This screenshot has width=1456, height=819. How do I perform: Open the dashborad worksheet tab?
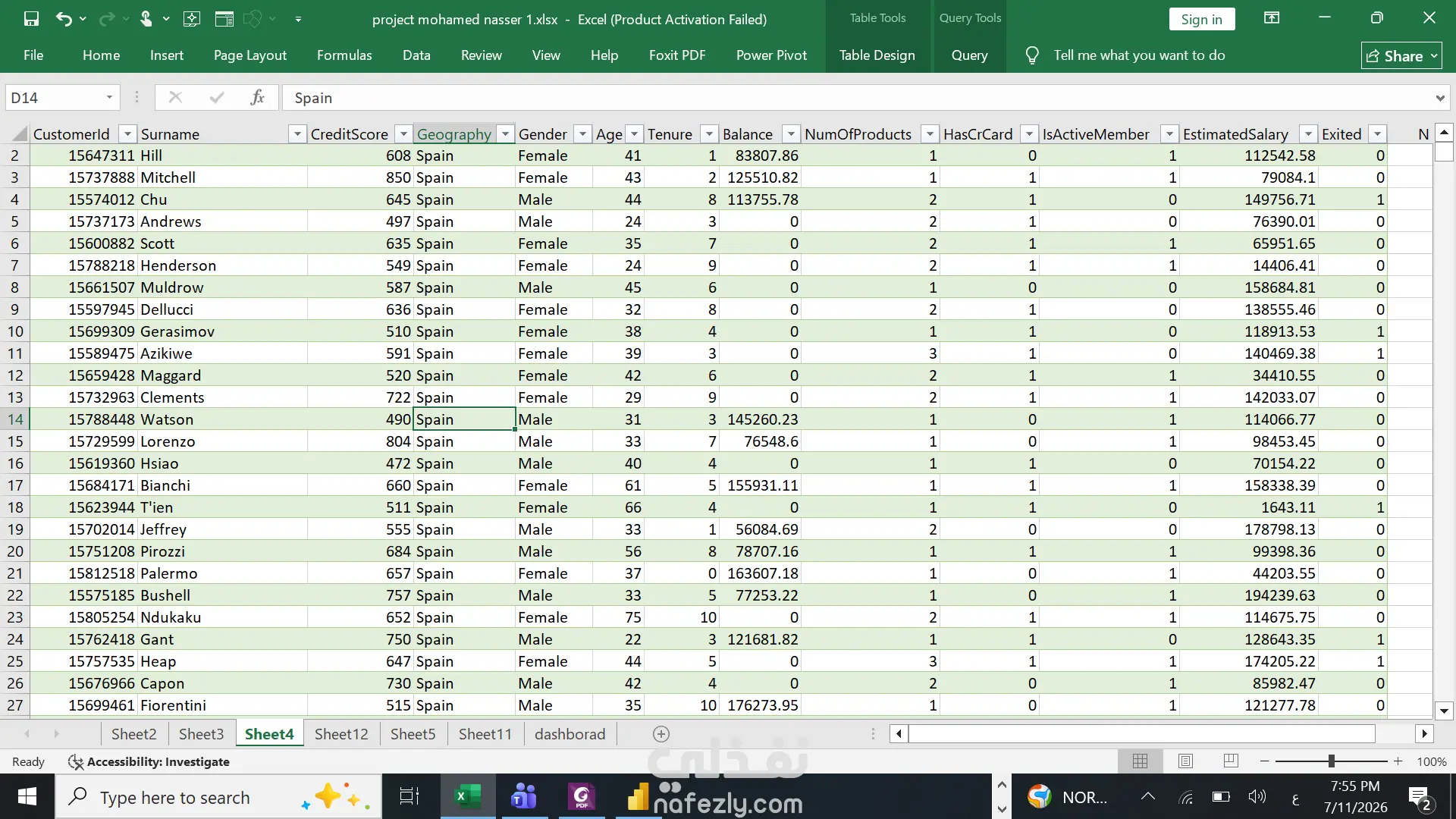[x=570, y=734]
